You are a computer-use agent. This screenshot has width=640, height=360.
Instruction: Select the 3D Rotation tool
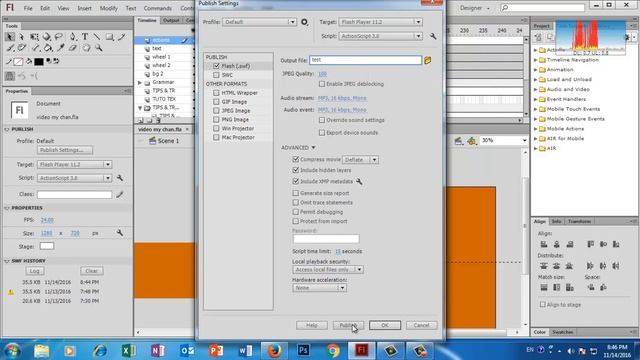point(47,37)
